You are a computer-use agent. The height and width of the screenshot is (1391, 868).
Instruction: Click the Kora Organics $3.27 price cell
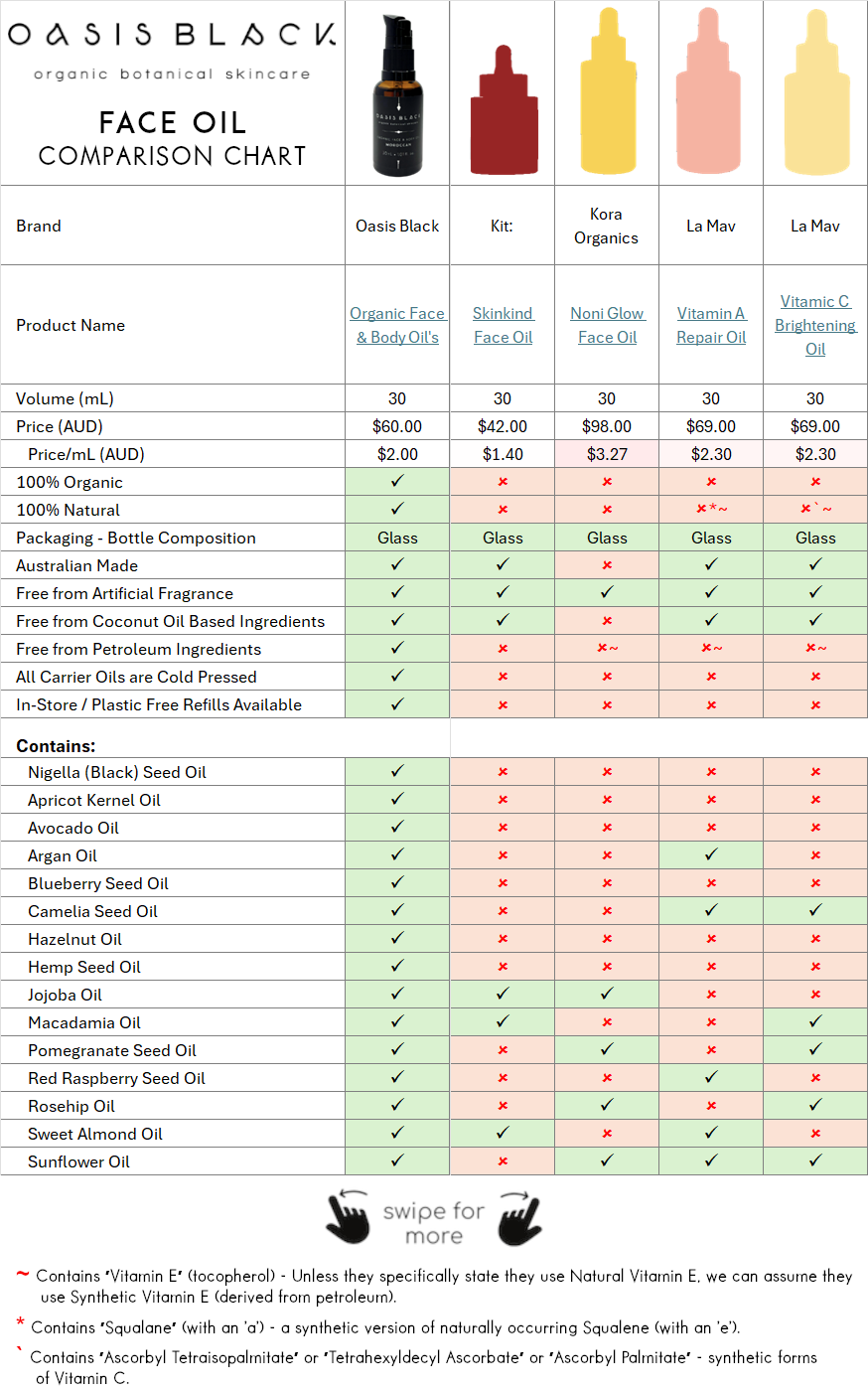tap(607, 454)
